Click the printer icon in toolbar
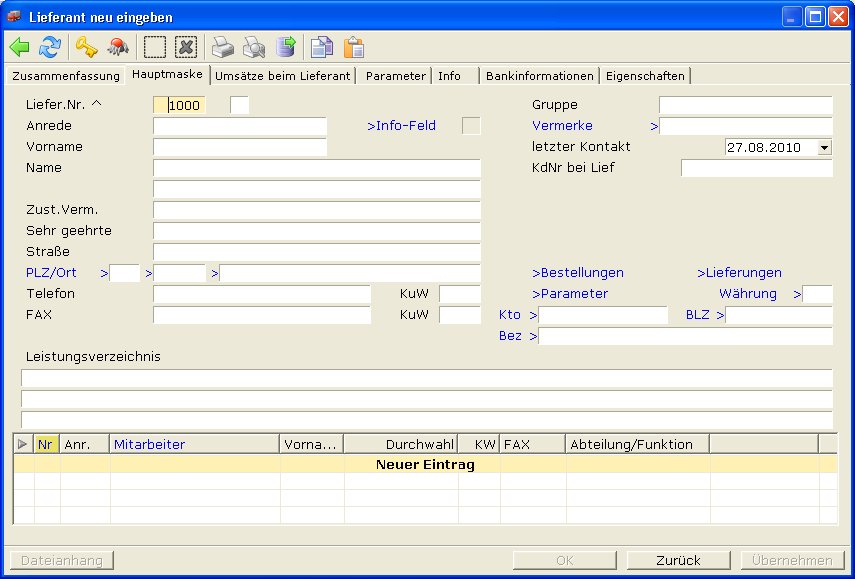855x579 pixels. pos(222,47)
